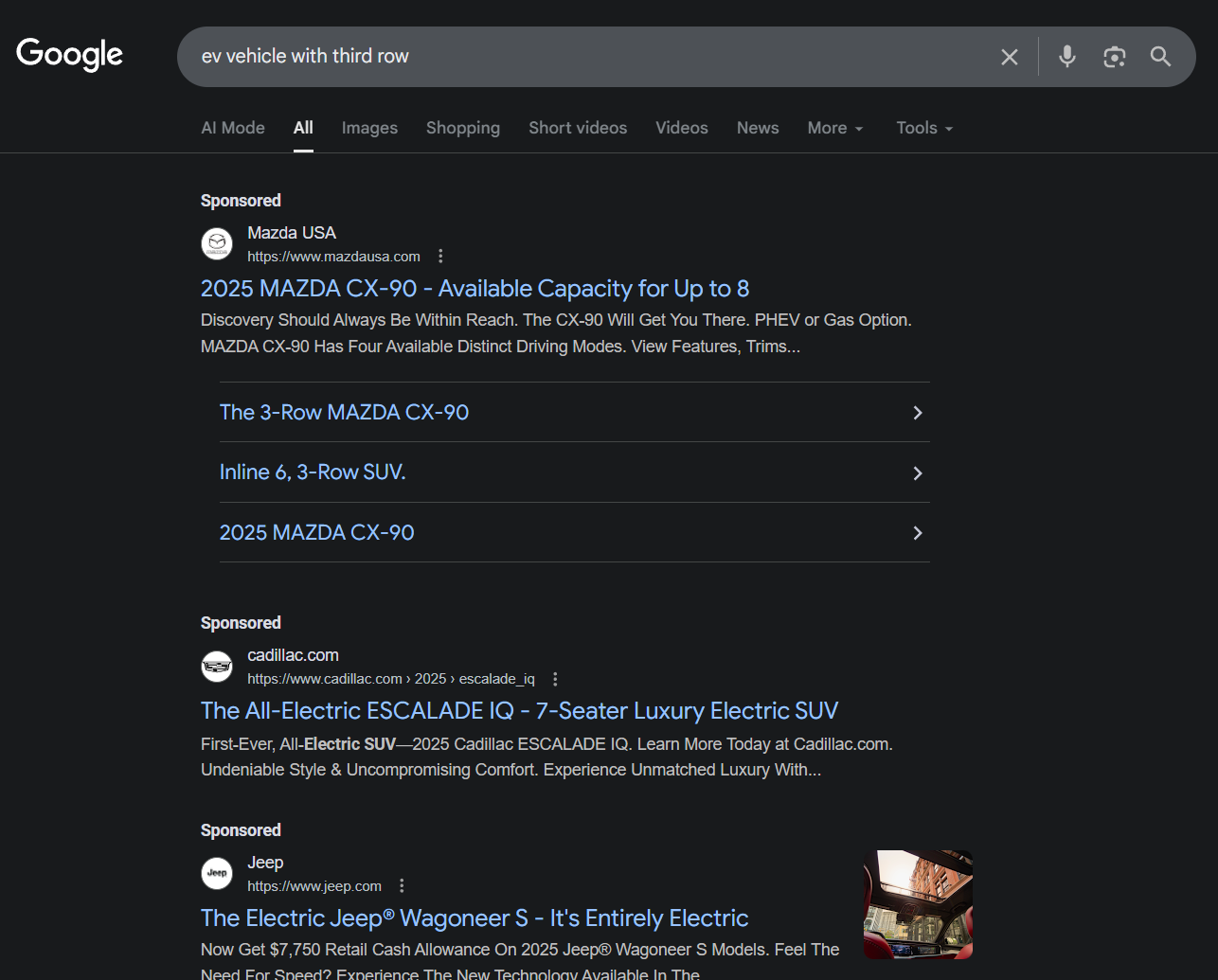The width and height of the screenshot is (1218, 980).
Task: Expand the More search filters dropdown
Action: click(835, 128)
